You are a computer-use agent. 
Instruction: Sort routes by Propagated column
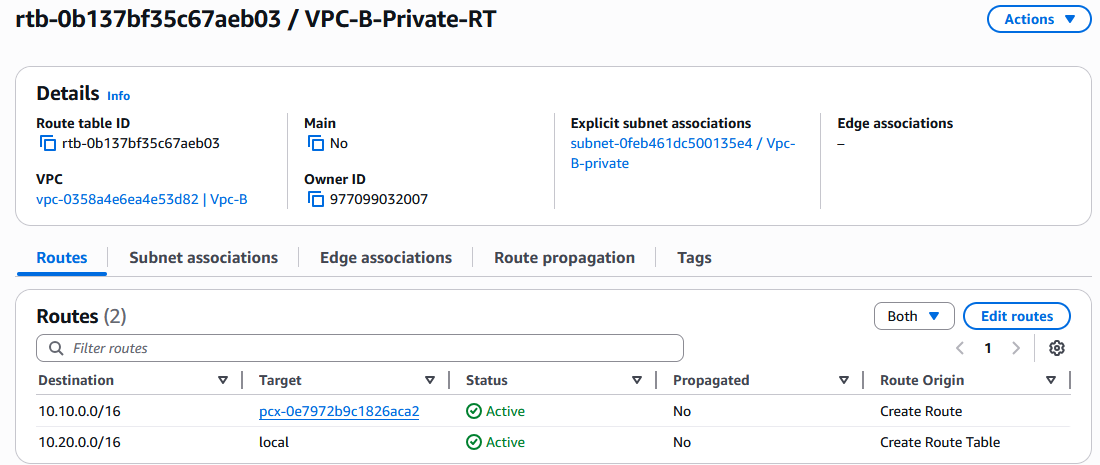click(x=844, y=380)
